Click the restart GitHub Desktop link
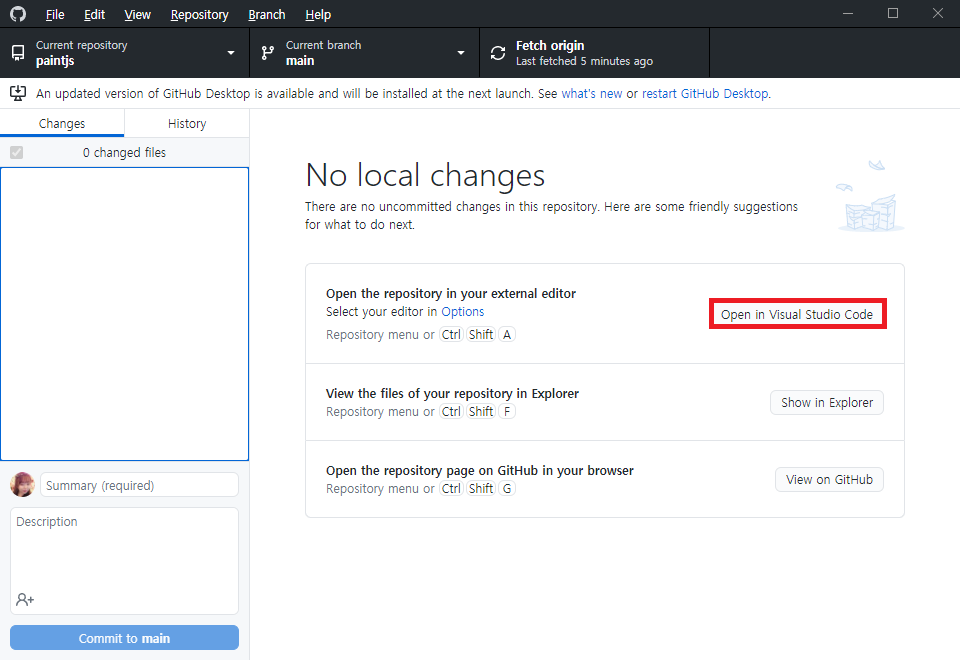 [x=705, y=93]
